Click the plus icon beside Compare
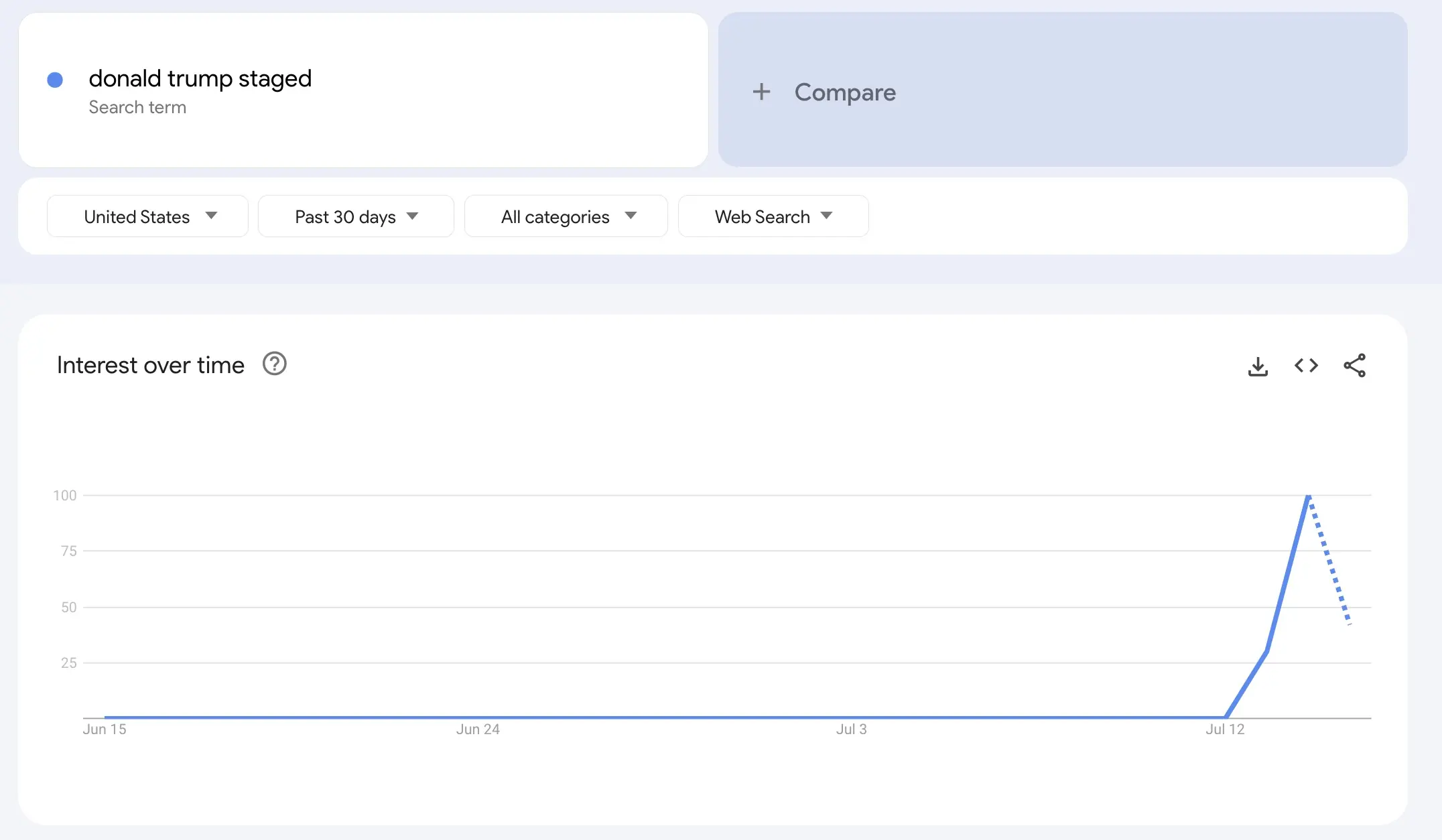This screenshot has height=840, width=1442. [761, 92]
